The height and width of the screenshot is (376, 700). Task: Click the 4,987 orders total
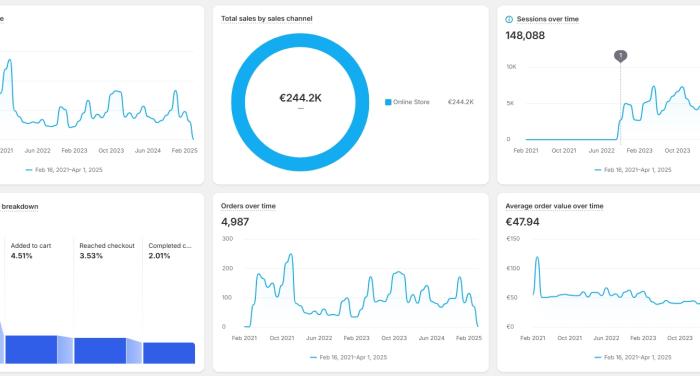(235, 222)
